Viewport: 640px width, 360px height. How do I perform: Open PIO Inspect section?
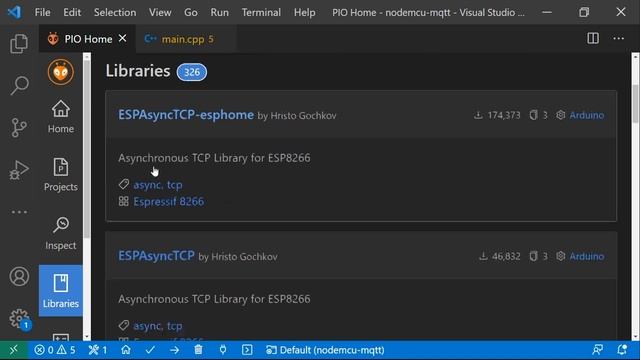click(61, 233)
